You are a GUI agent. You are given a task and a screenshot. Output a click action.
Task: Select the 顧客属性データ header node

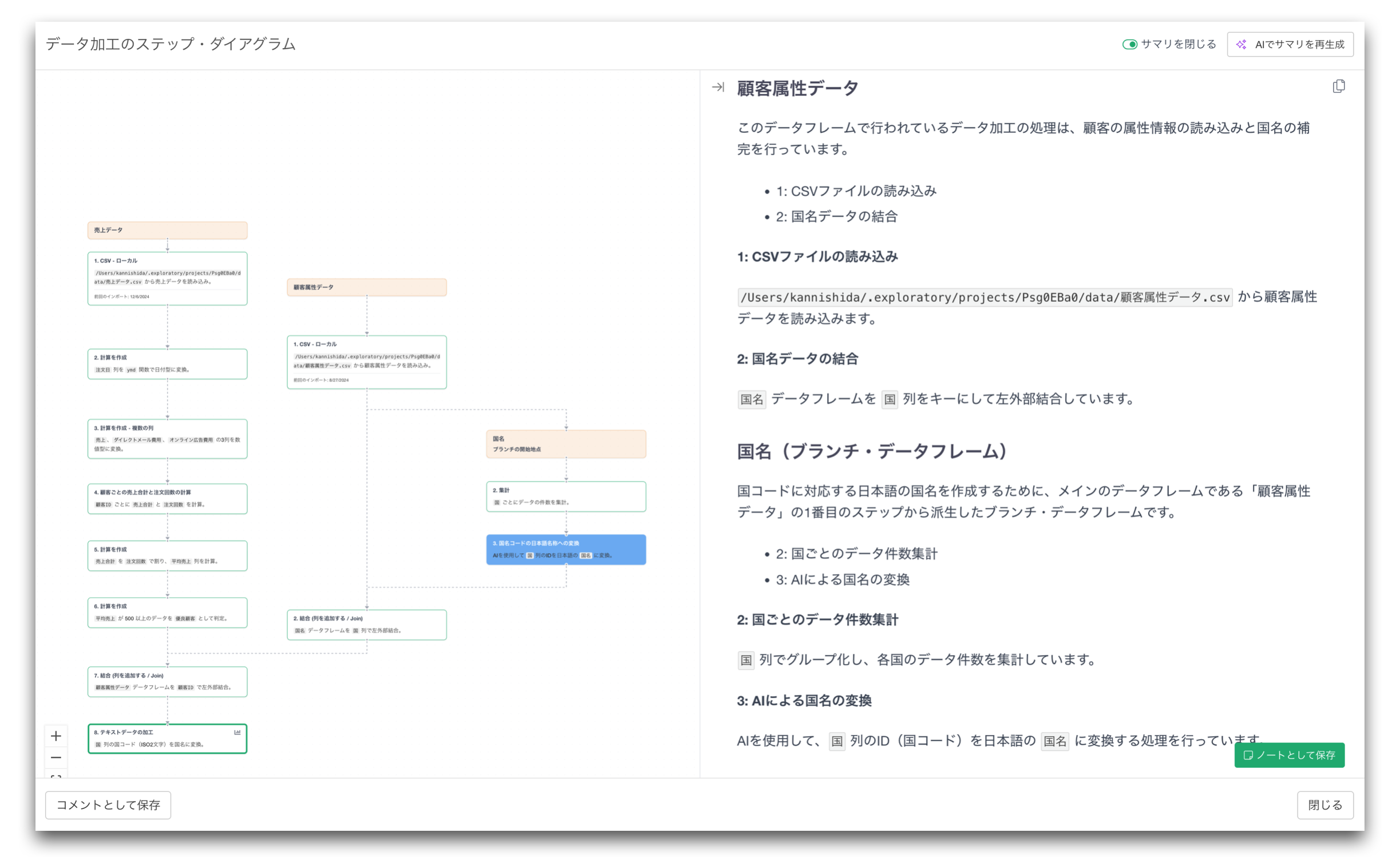click(366, 287)
